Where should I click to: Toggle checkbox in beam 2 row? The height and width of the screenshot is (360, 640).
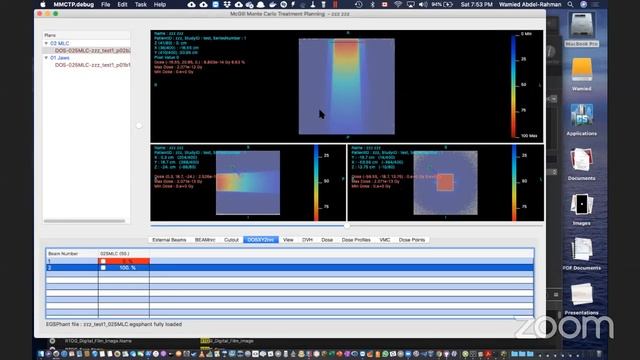click(x=103, y=268)
